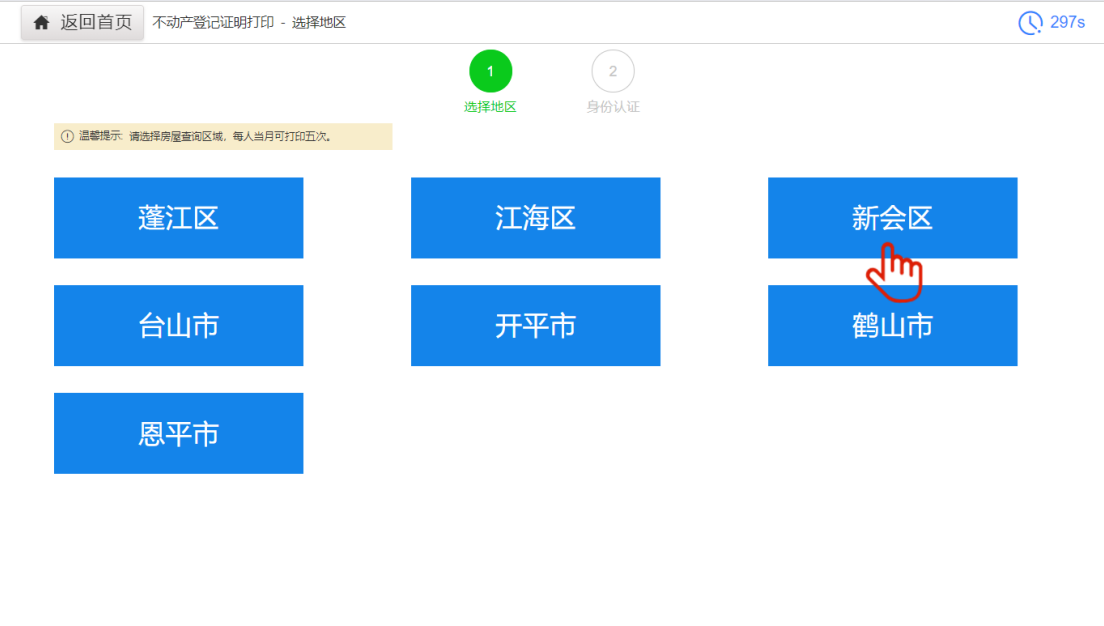
Task: Select the 蓬江区 region button
Action: pos(178,218)
